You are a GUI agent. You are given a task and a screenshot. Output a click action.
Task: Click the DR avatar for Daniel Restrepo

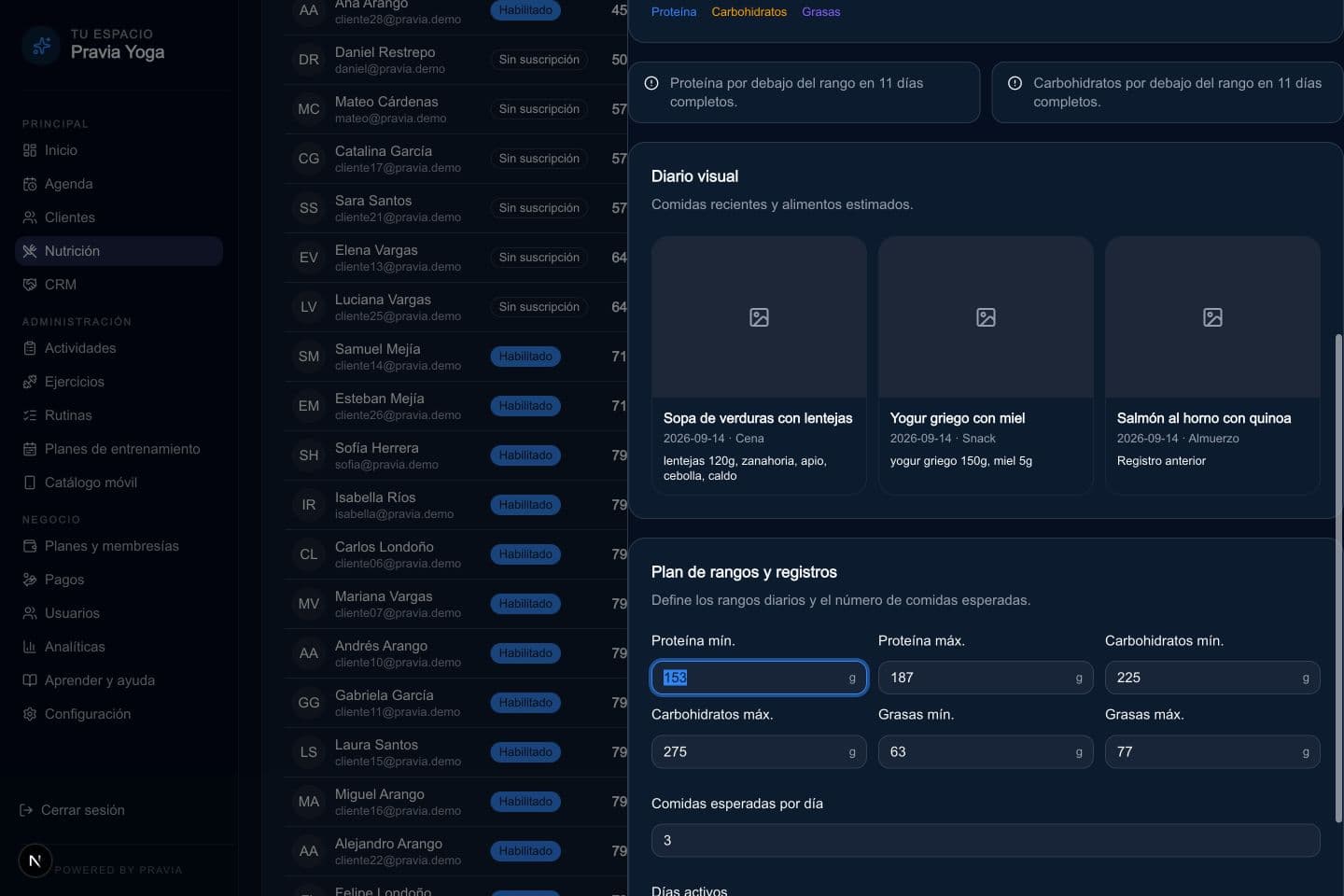tap(309, 60)
